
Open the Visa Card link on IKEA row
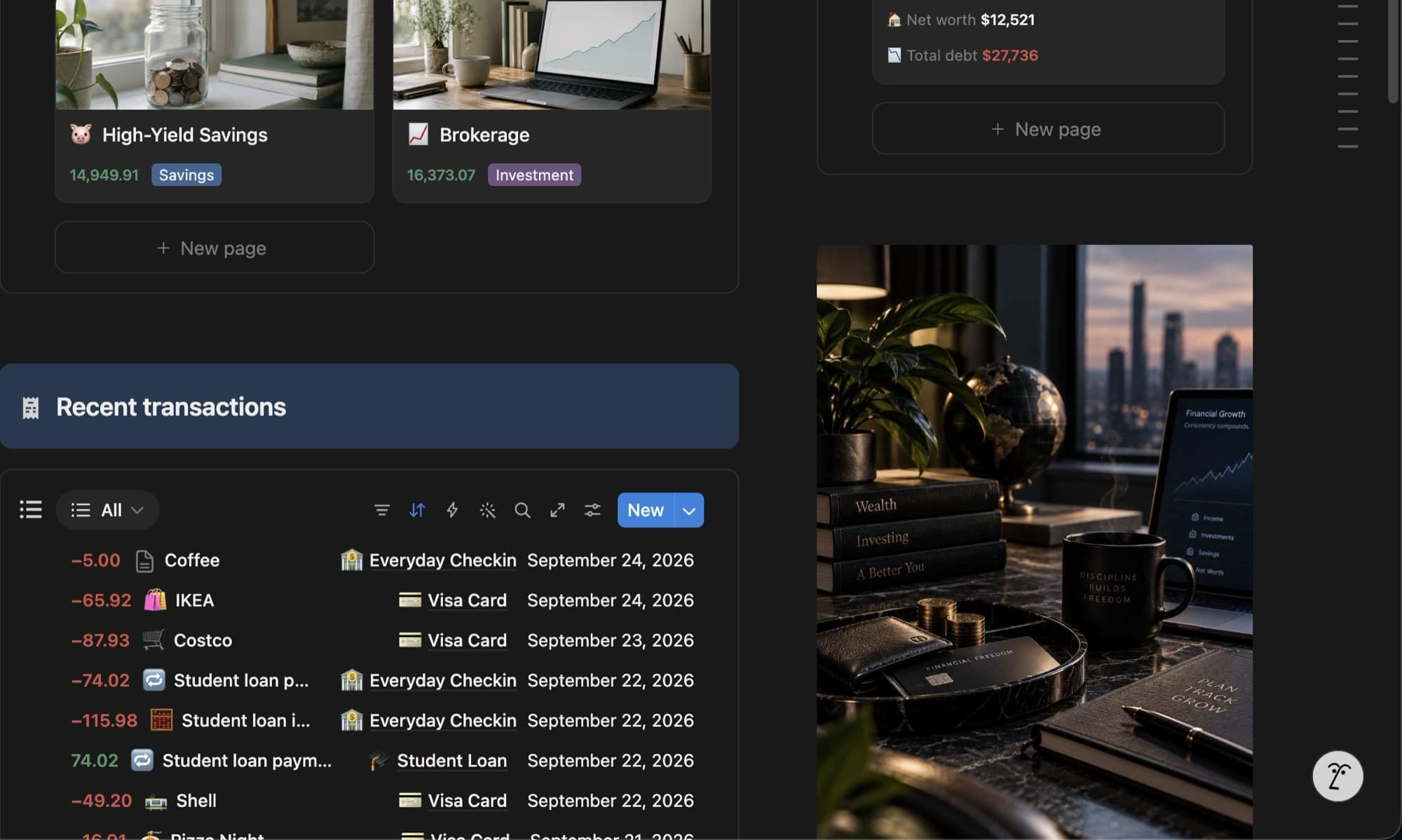coord(467,600)
